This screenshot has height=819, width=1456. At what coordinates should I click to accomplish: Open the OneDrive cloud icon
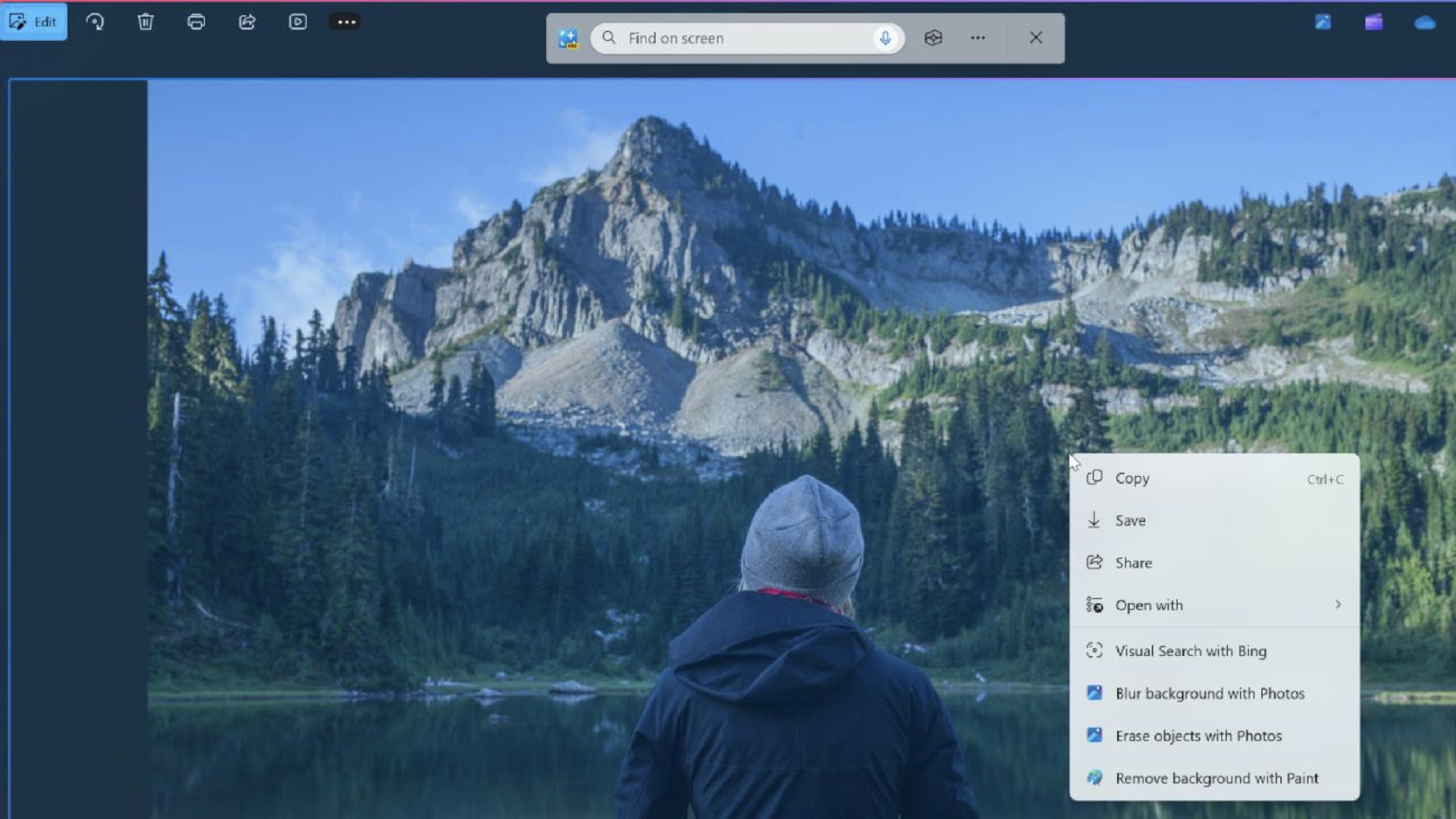click(x=1423, y=22)
